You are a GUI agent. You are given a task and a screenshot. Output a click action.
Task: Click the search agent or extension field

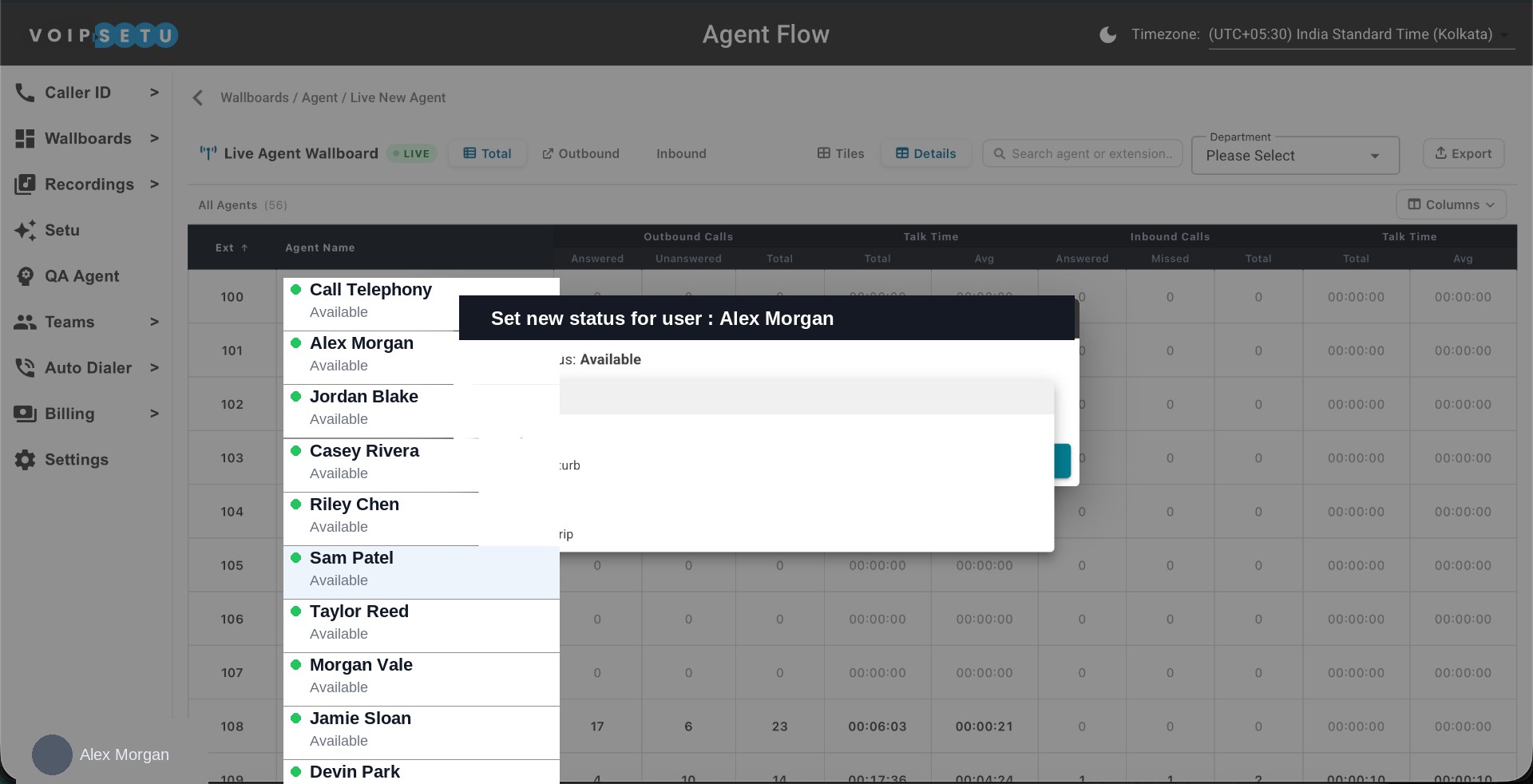pos(1081,153)
